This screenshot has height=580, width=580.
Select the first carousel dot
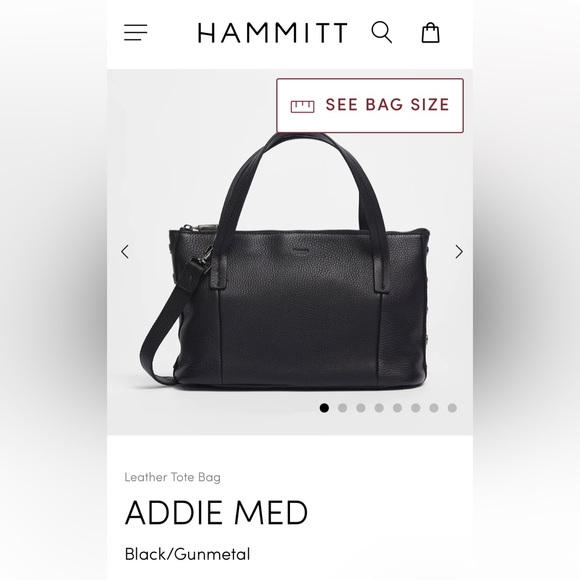pyautogui.click(x=324, y=408)
